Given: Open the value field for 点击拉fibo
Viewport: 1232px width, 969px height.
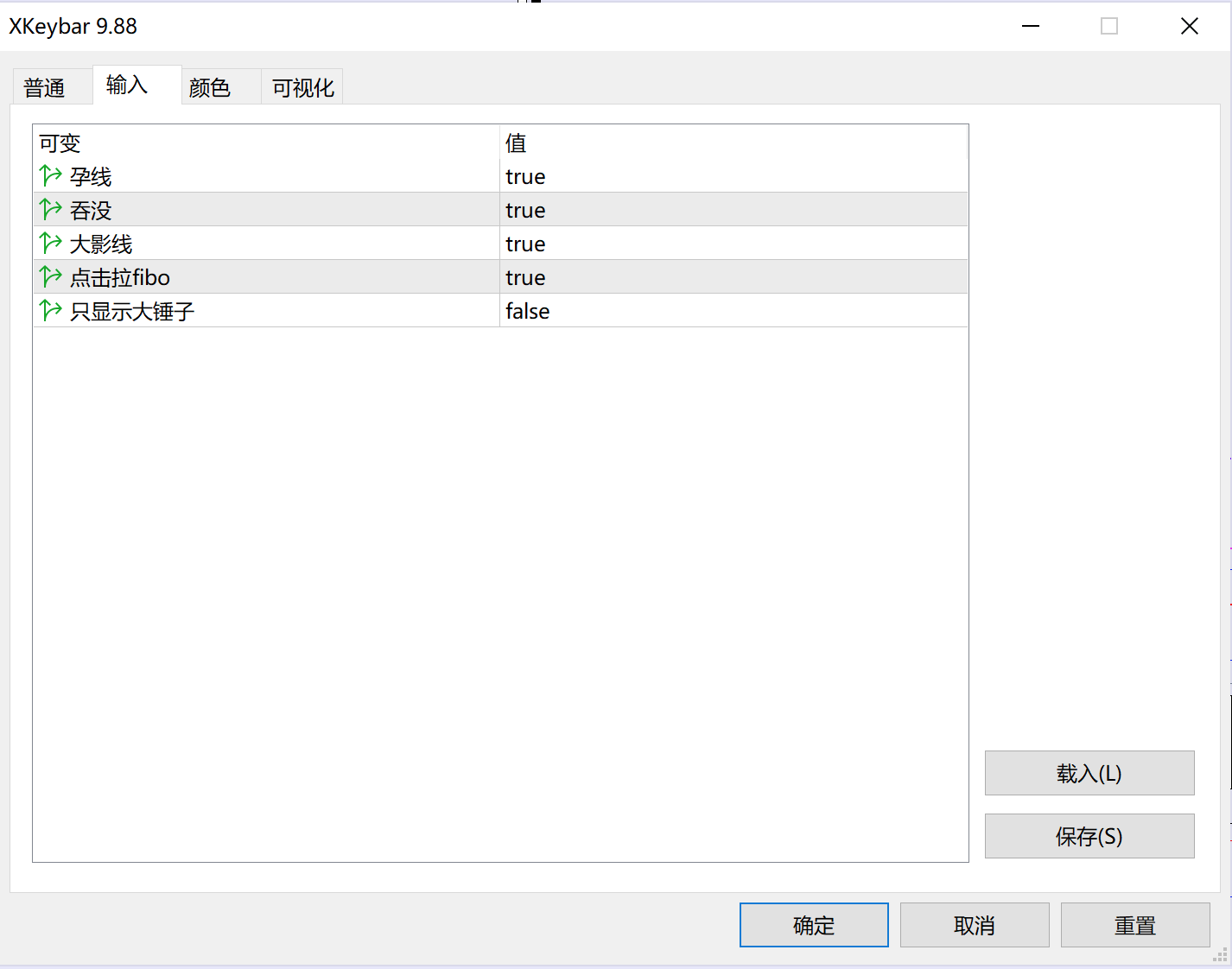Looking at the screenshot, I should click(x=525, y=278).
